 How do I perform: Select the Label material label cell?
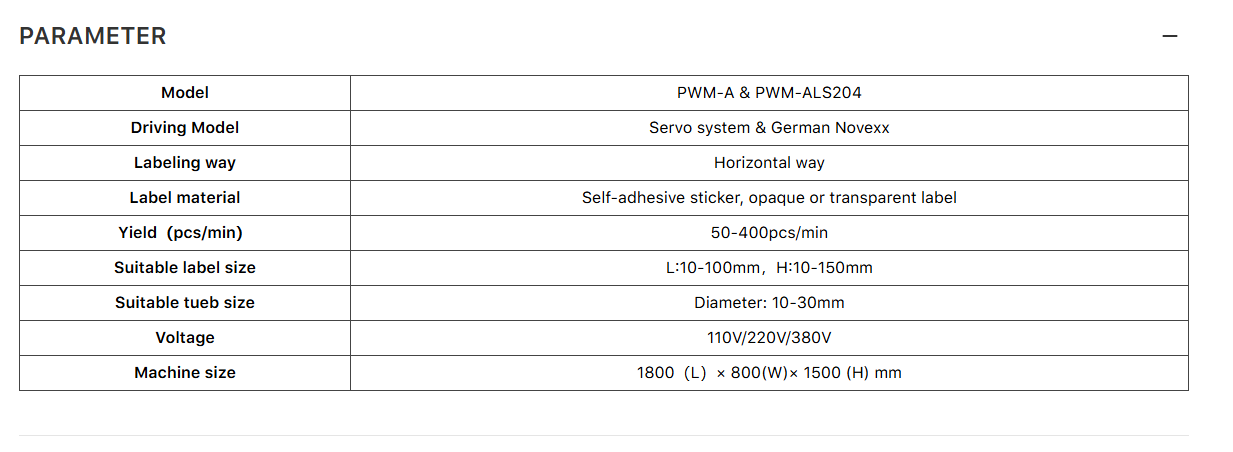pyautogui.click(x=185, y=198)
